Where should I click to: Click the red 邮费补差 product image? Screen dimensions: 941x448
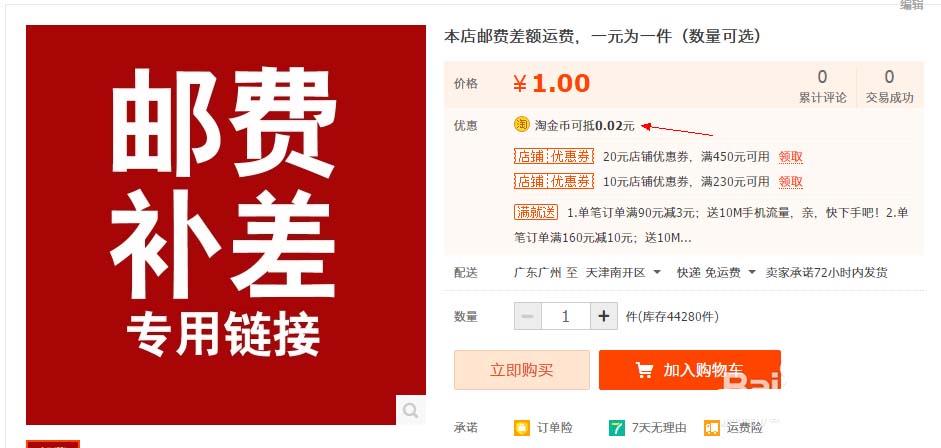pos(226,225)
